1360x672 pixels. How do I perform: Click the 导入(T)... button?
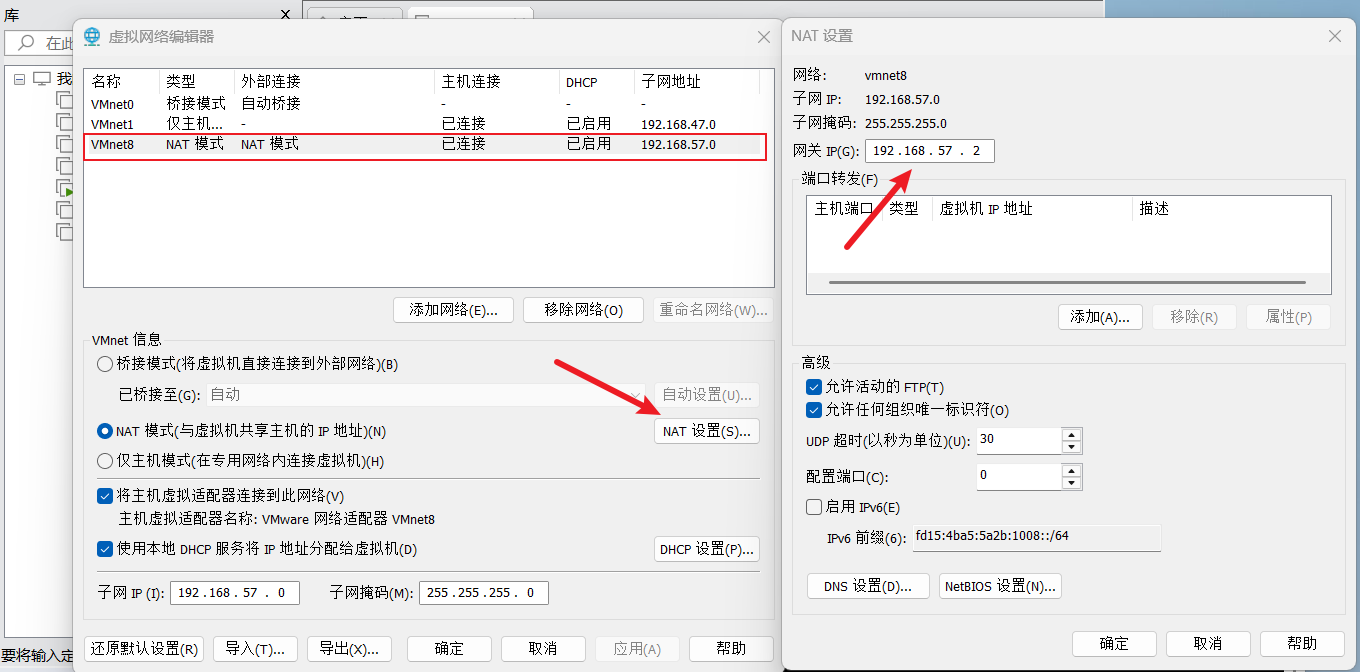(x=256, y=649)
